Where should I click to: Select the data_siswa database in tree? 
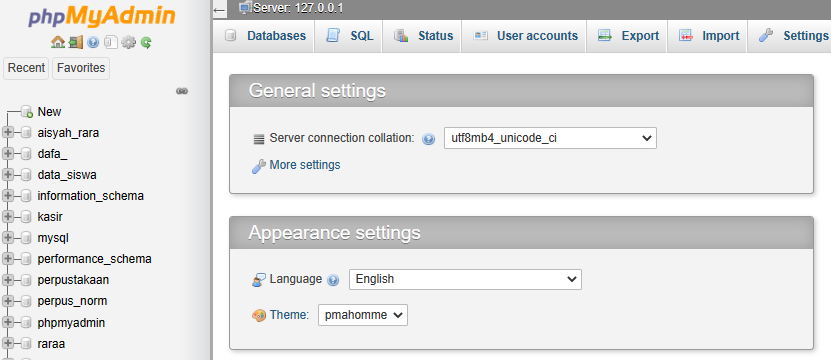pos(67,175)
